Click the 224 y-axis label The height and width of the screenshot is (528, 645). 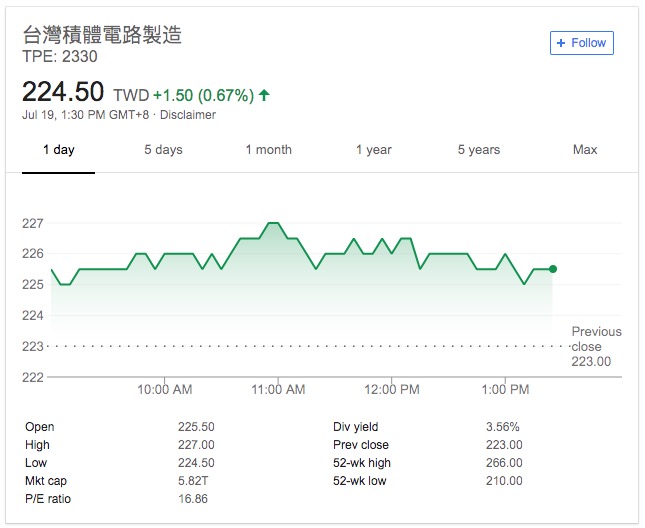(32, 316)
